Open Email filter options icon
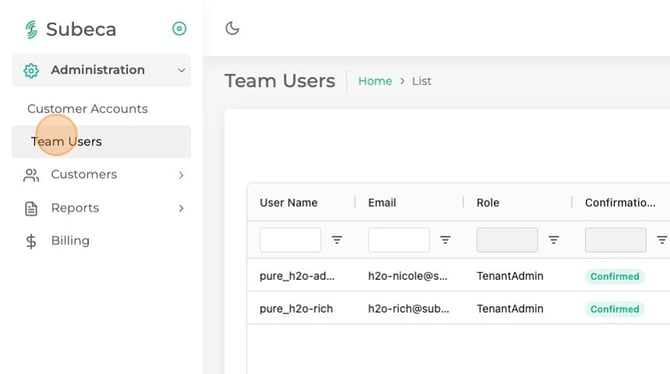Image resolution: width=670 pixels, height=374 pixels. coord(445,240)
